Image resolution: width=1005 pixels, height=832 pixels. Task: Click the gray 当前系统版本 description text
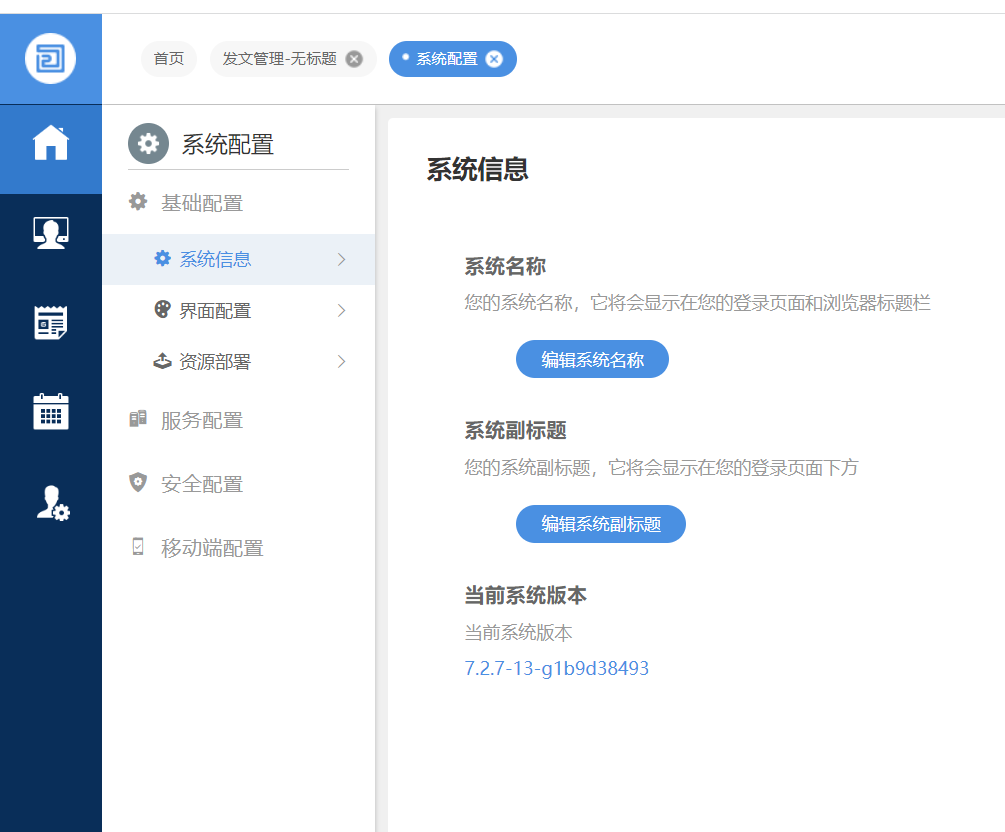(519, 633)
